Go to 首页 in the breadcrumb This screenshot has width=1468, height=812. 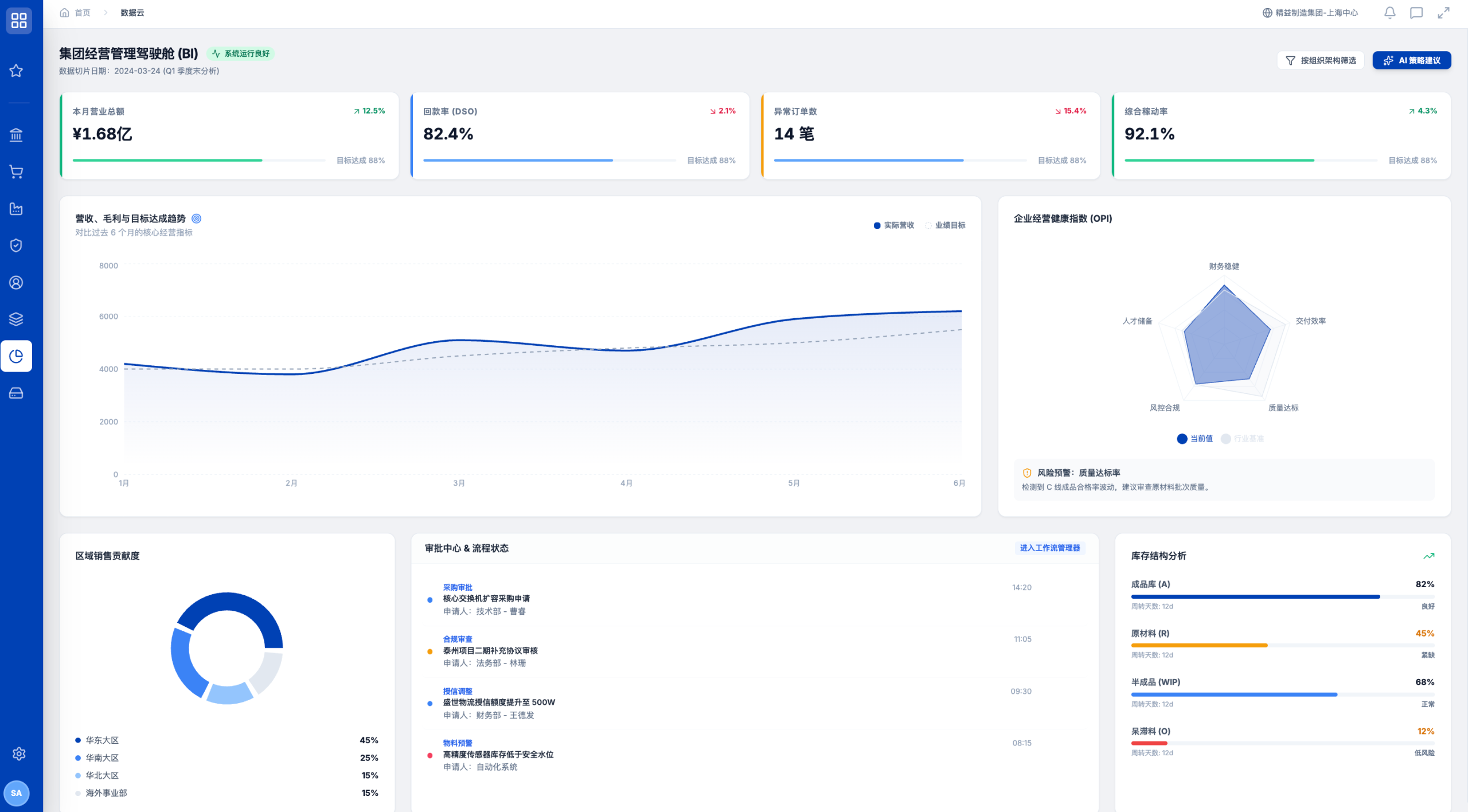(x=75, y=13)
